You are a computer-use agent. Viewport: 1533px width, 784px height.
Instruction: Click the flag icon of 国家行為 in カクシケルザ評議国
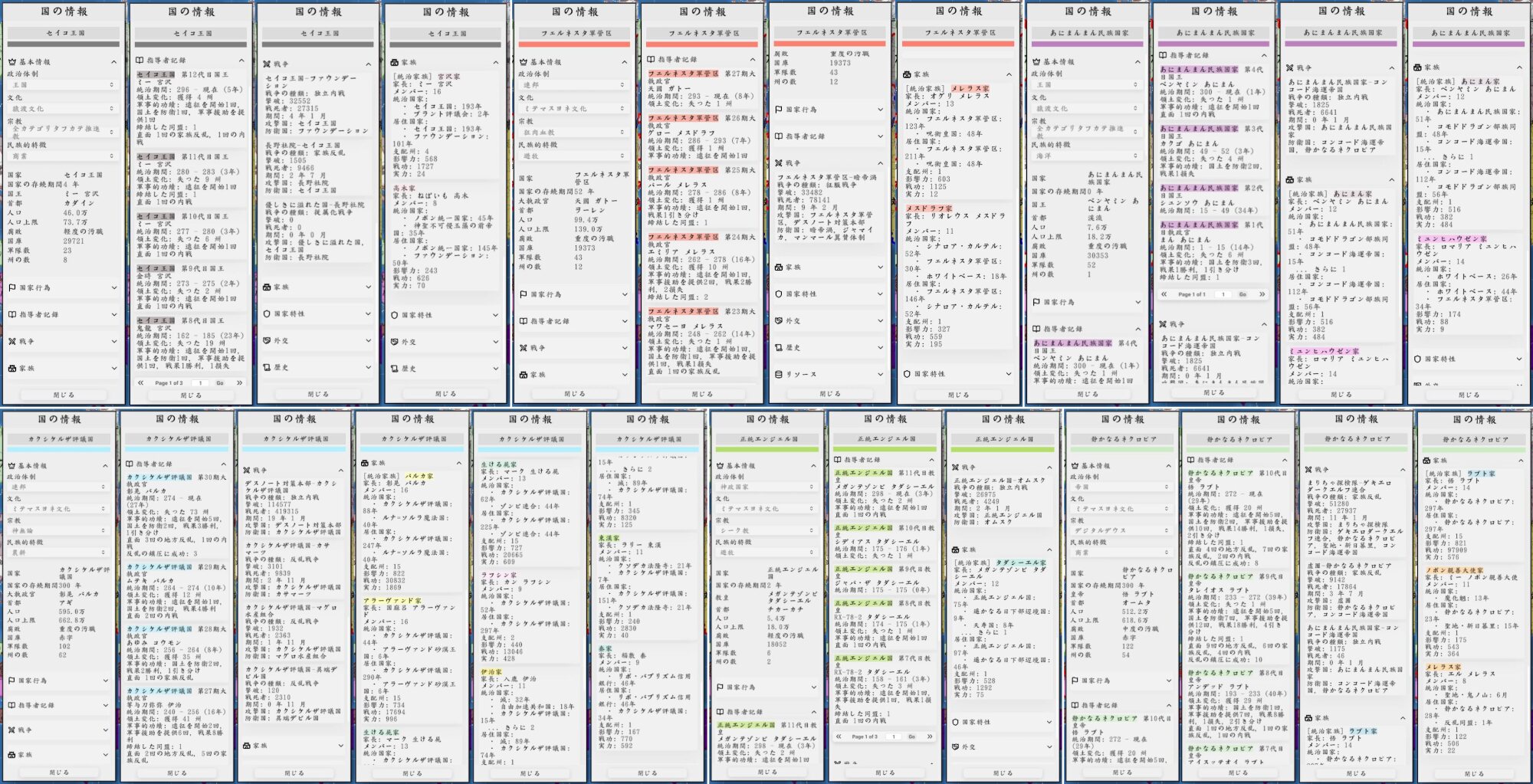(x=11, y=681)
